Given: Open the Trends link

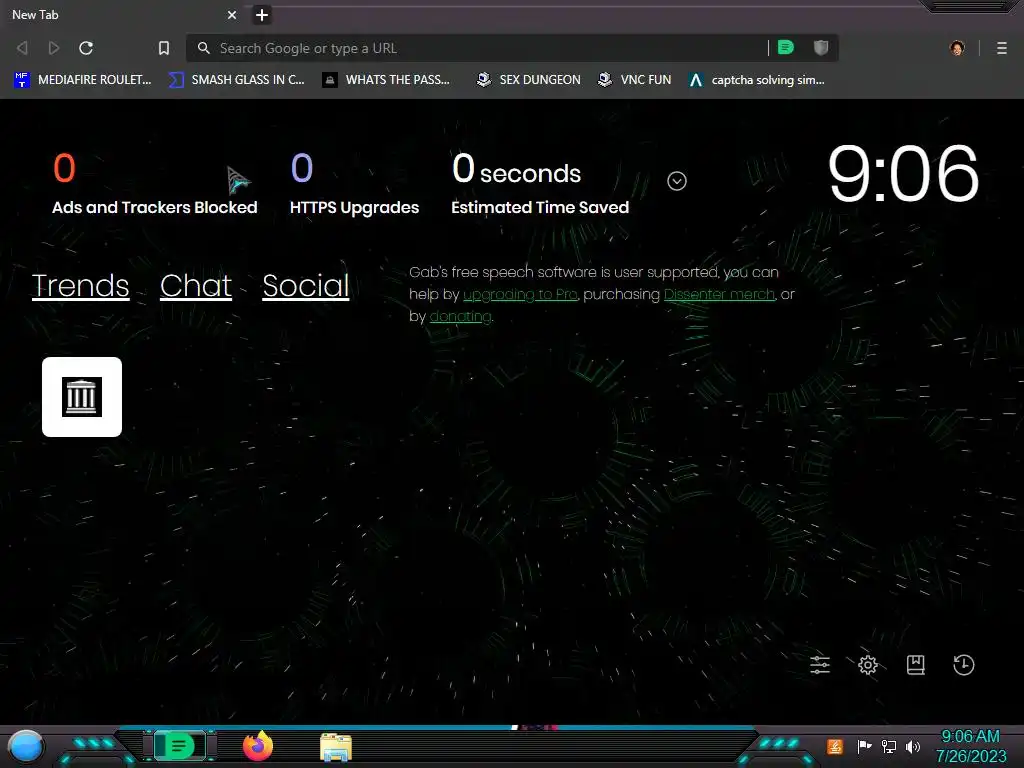Looking at the screenshot, I should click(x=80, y=286).
